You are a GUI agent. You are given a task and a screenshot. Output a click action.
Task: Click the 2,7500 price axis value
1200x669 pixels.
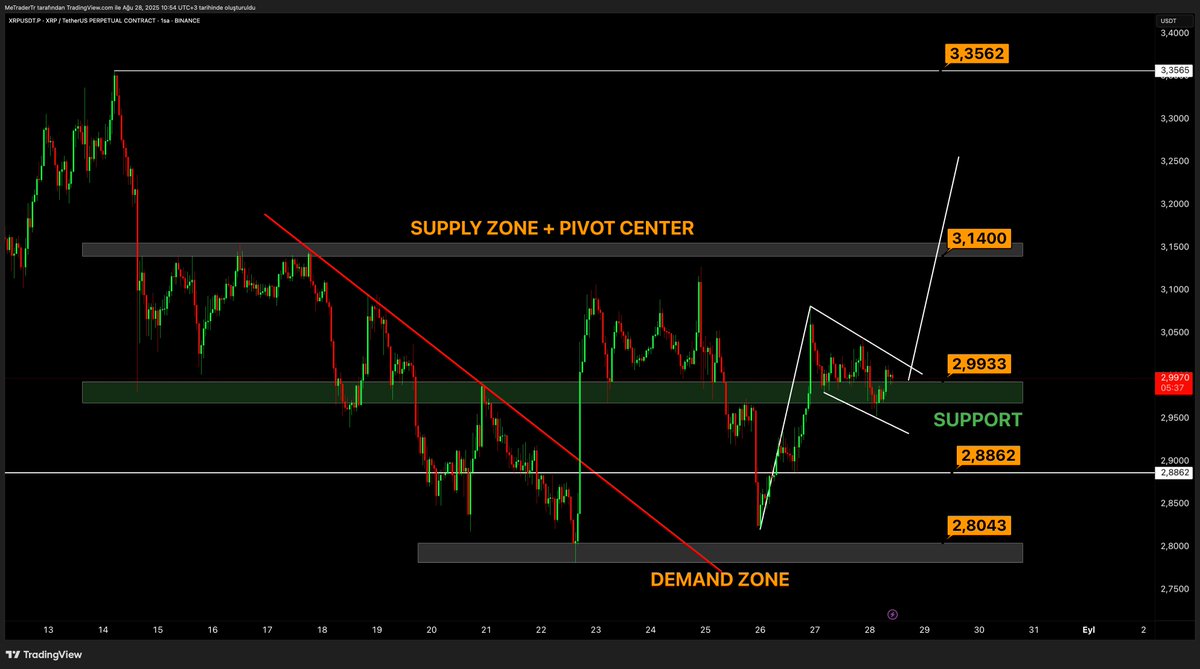pos(1173,589)
